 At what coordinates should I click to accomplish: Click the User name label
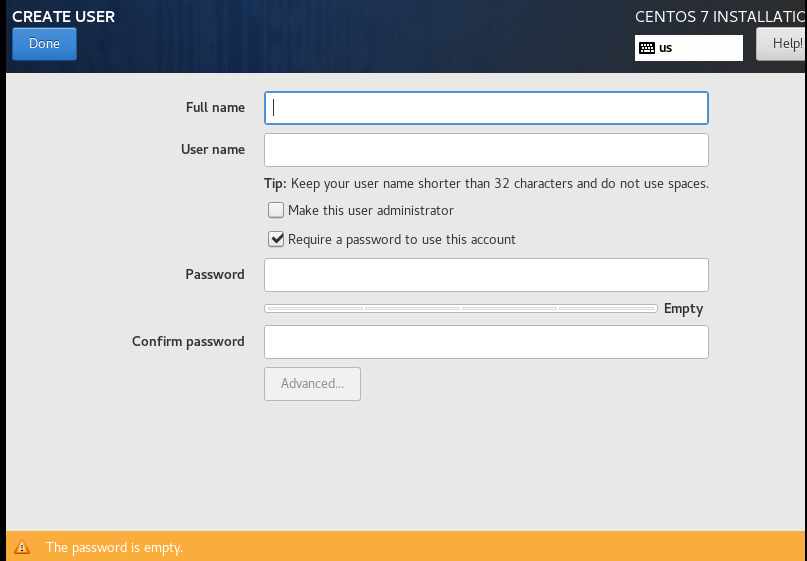(x=213, y=149)
